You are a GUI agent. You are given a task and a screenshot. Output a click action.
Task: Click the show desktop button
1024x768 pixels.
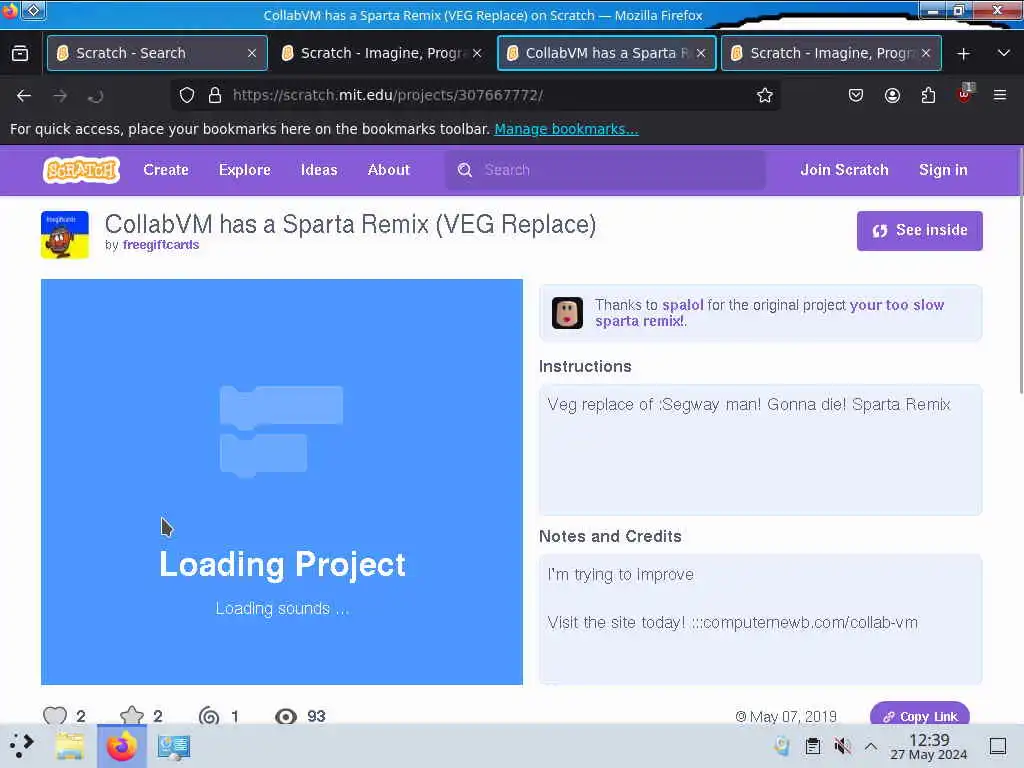point(998,746)
